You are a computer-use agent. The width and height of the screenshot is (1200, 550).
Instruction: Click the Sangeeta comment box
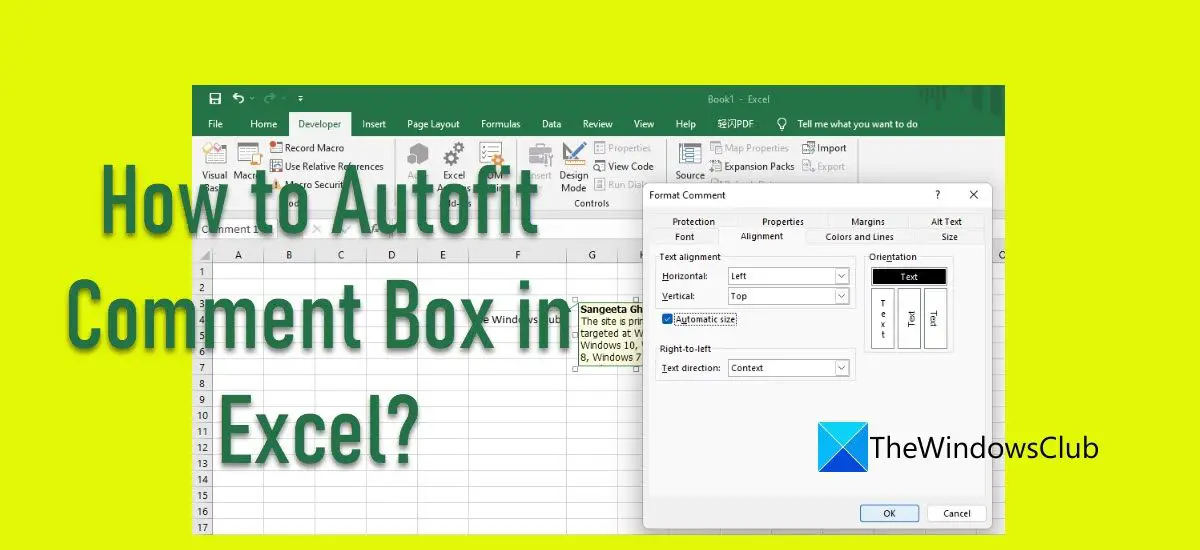click(610, 335)
